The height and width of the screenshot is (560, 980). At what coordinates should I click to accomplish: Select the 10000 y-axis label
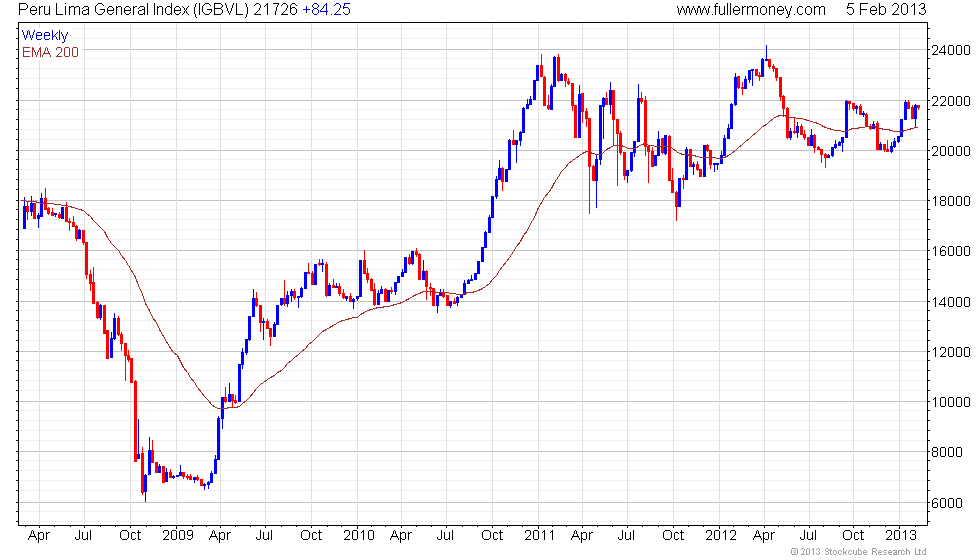click(951, 402)
